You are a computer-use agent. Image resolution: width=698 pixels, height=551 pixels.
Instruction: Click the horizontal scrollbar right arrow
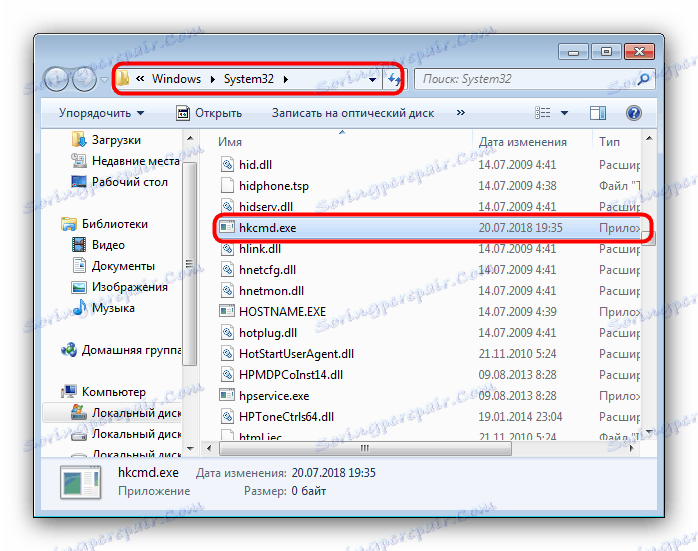(632, 449)
